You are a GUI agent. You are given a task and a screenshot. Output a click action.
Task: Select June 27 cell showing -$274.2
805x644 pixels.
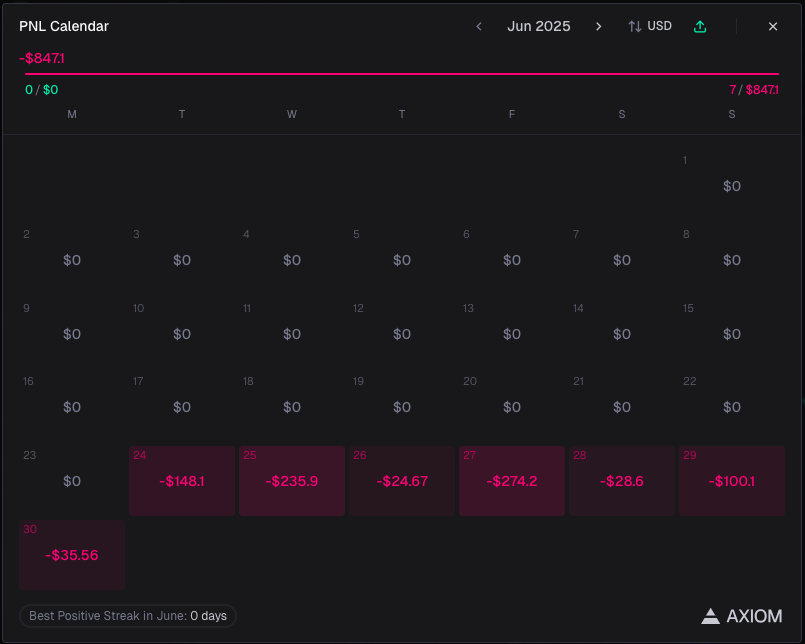(512, 481)
